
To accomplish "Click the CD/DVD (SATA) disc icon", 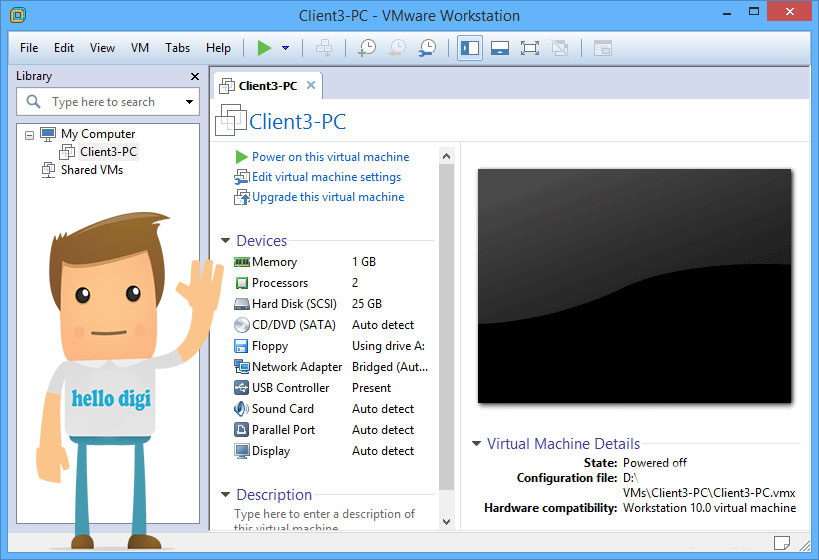I will click(241, 325).
